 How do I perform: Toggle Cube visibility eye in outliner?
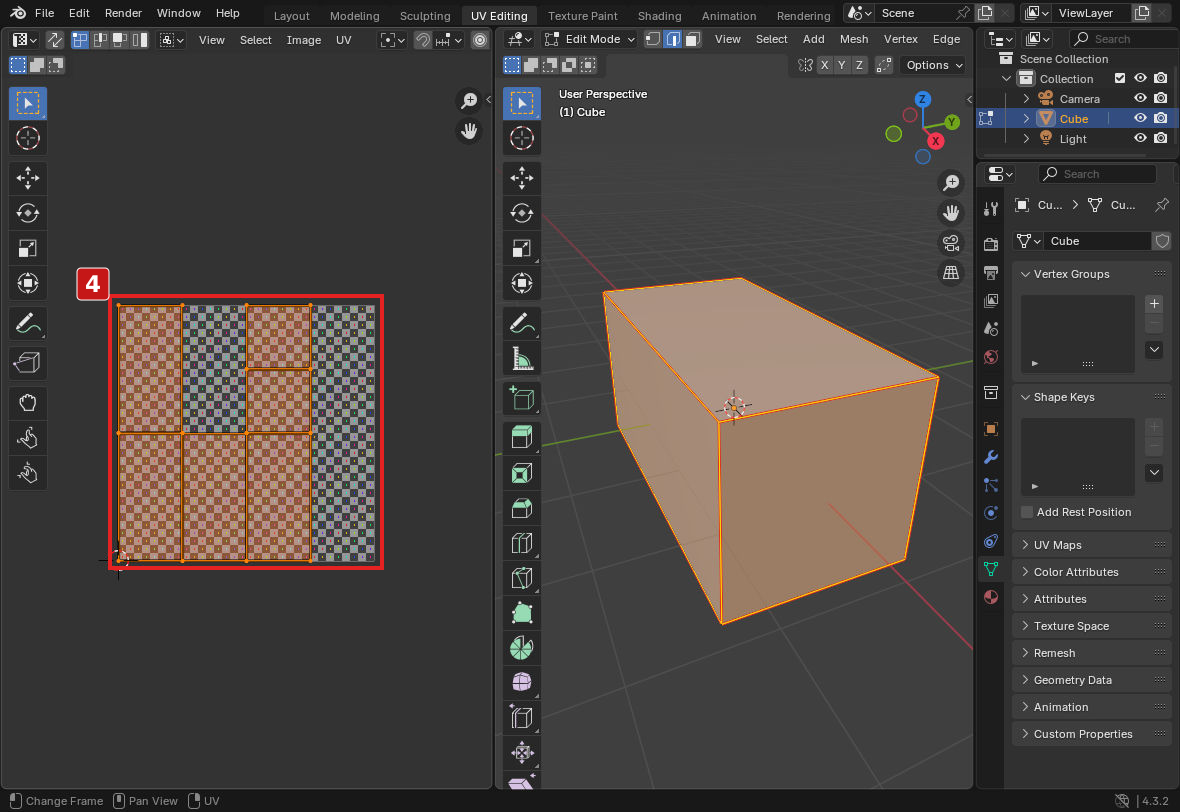coord(1140,119)
